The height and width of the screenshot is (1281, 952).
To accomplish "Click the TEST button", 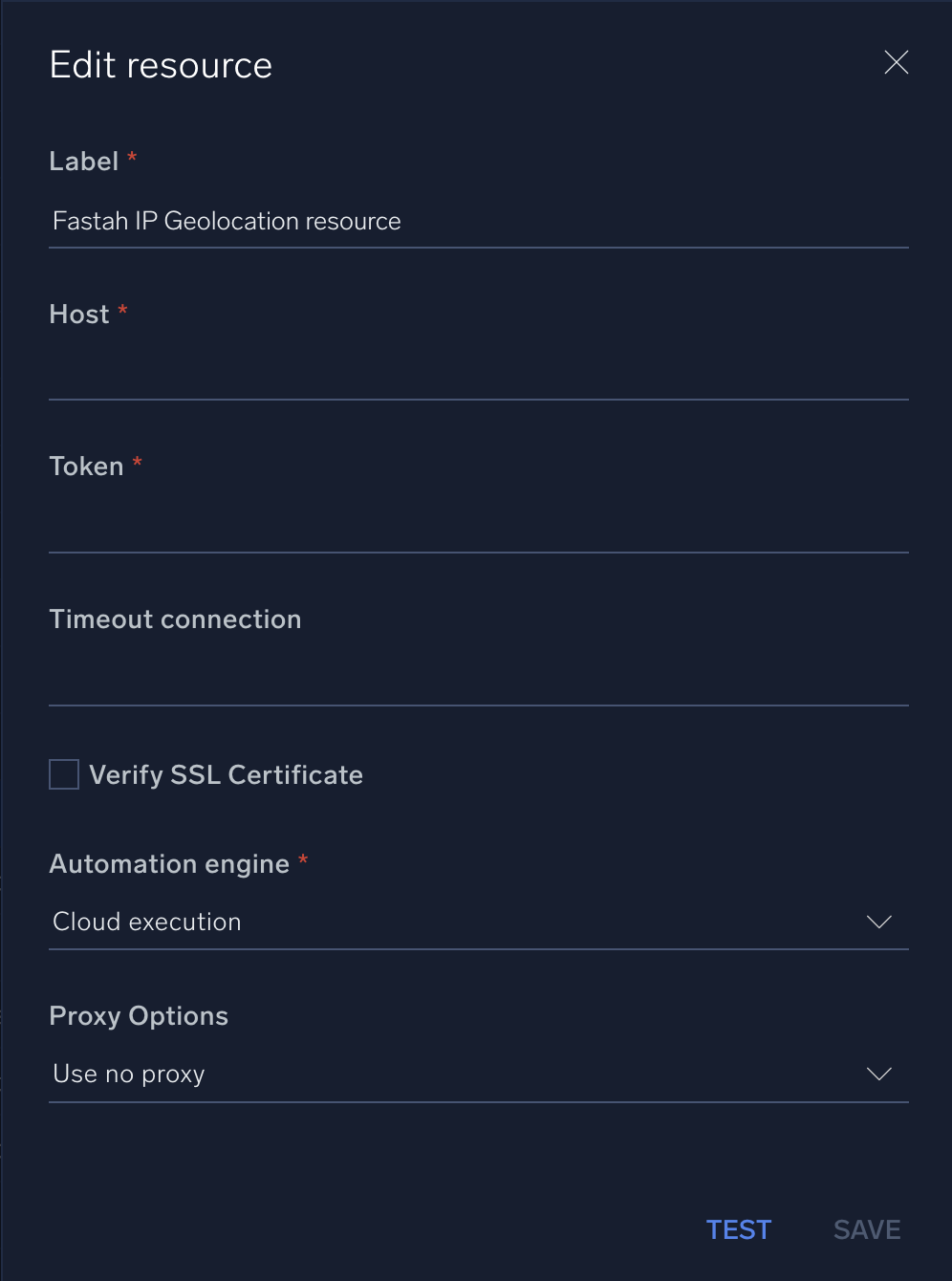I will [738, 1229].
